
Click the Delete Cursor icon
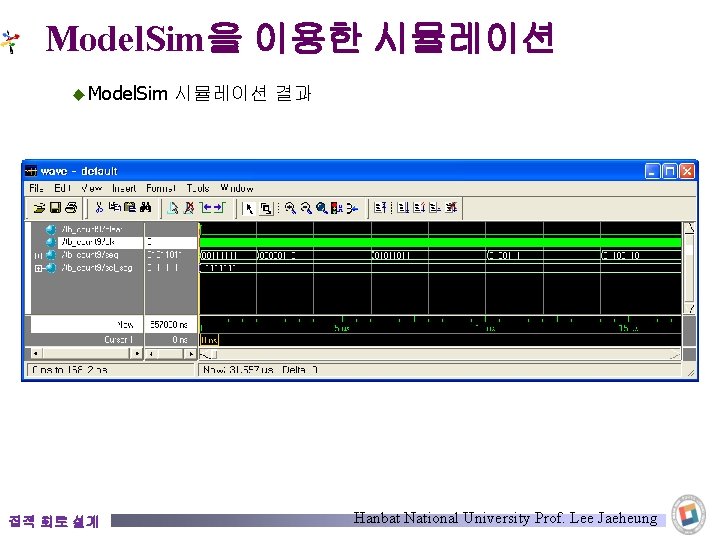189,208
